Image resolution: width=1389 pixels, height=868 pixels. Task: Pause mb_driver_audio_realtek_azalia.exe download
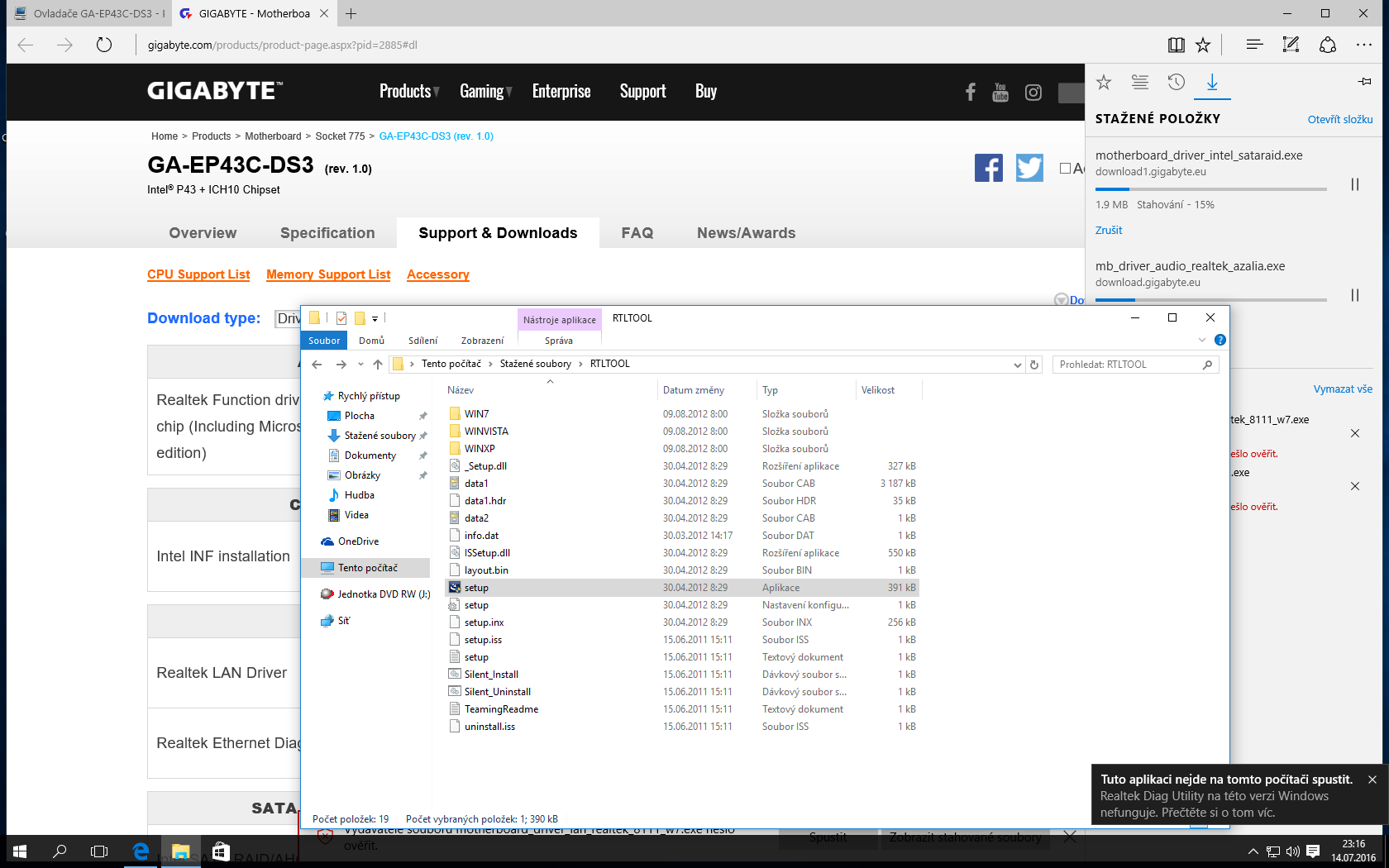pos(1355,295)
